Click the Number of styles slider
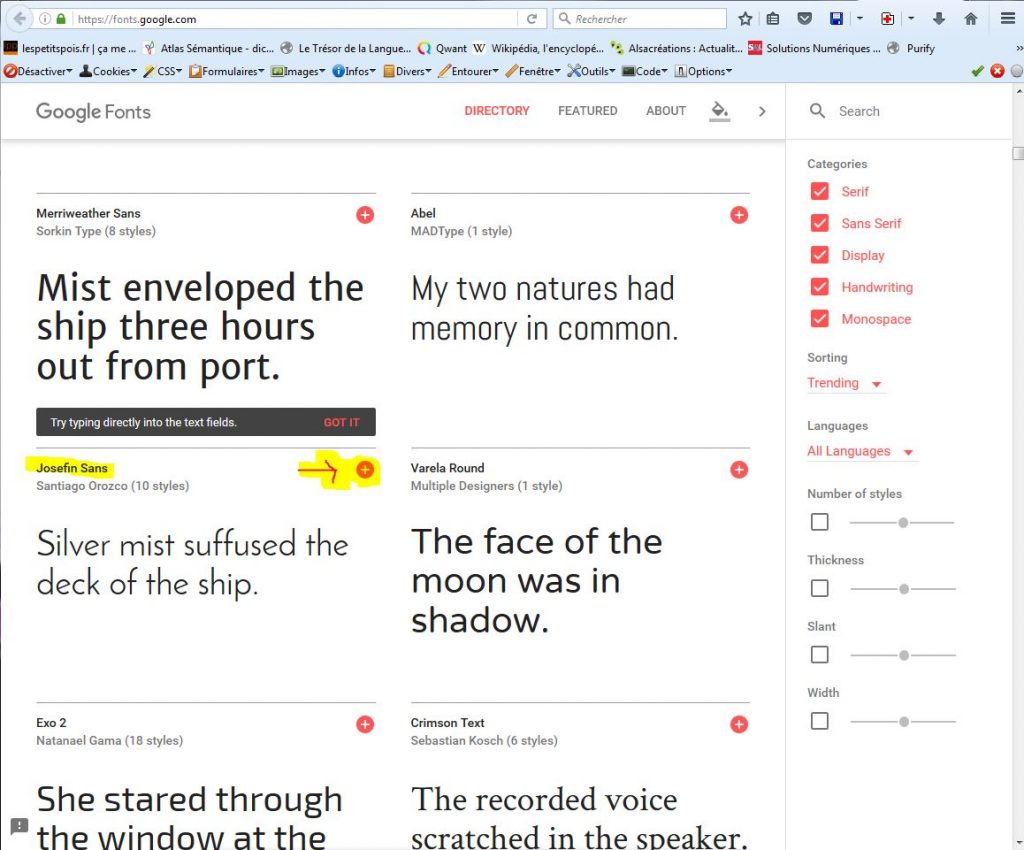This screenshot has width=1024, height=850. click(x=902, y=522)
